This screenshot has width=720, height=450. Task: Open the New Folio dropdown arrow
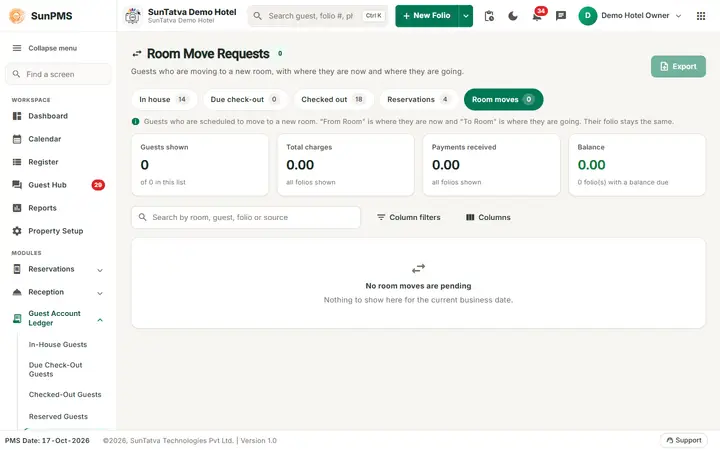466,16
